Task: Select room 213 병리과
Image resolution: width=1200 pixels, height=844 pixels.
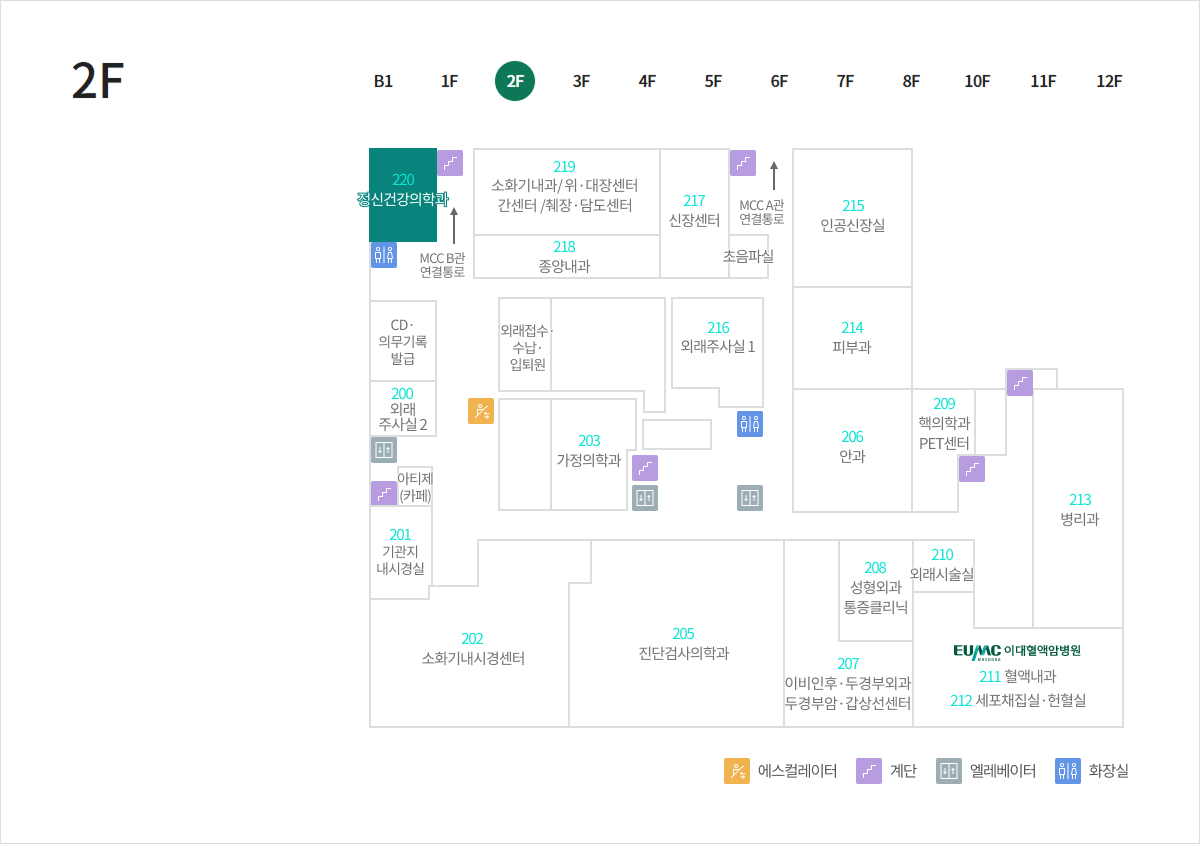Action: point(1079,509)
